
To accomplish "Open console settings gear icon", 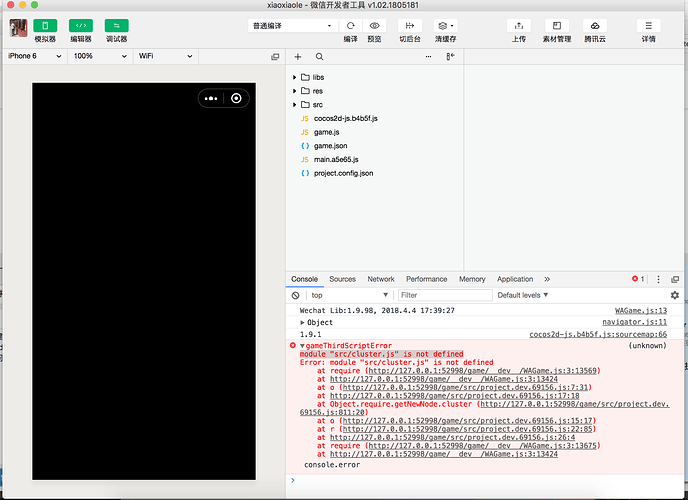I will tap(675, 295).
